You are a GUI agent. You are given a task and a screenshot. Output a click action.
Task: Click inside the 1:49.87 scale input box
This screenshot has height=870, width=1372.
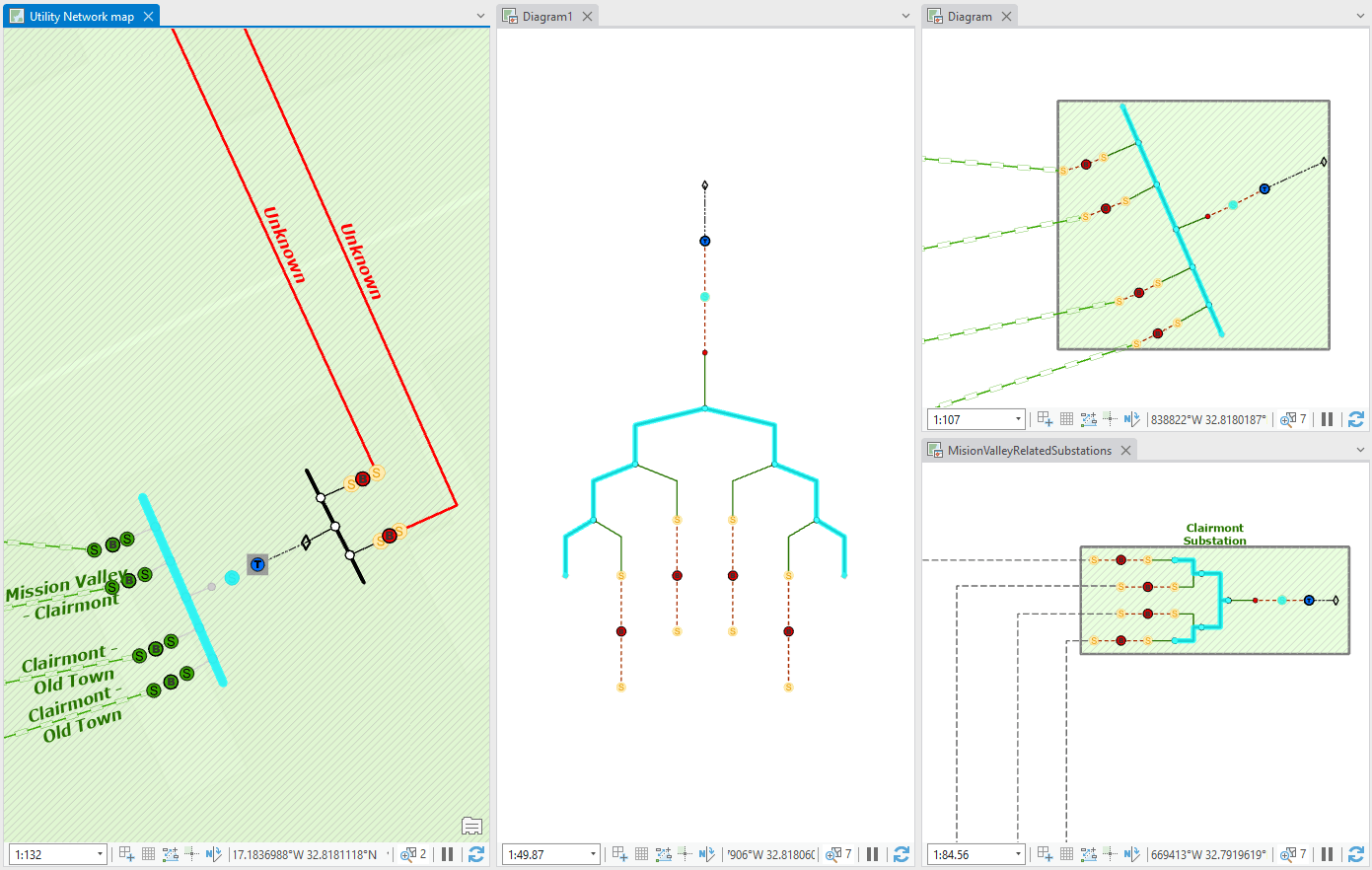[542, 854]
